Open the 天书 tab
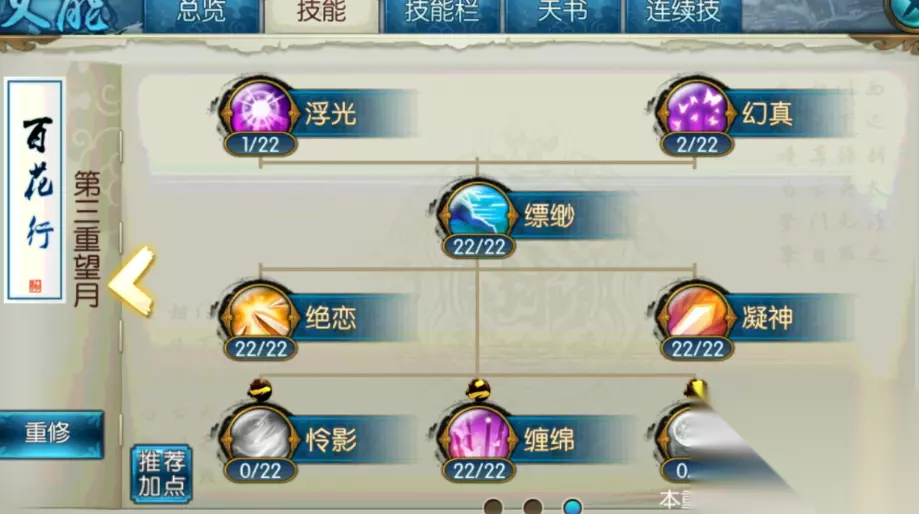This screenshot has width=919, height=514. pos(562,13)
